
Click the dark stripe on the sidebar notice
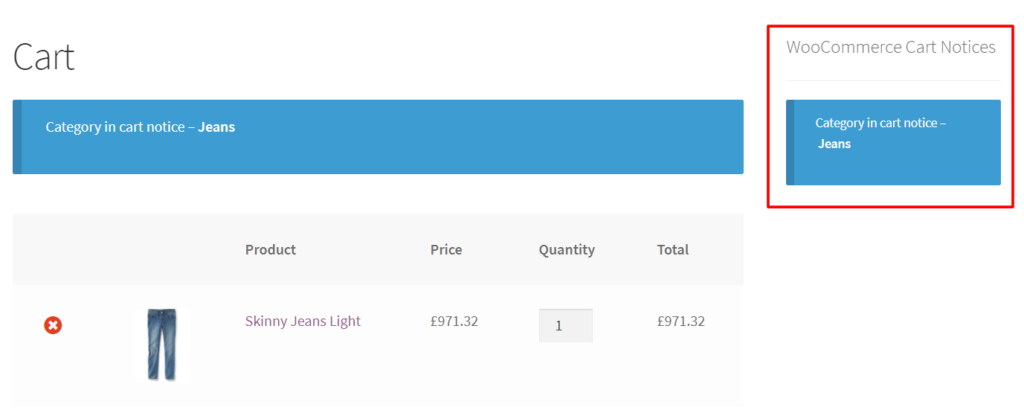coord(790,142)
